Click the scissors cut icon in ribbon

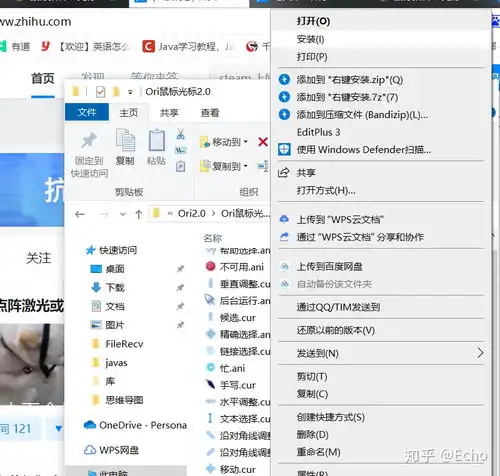click(x=181, y=134)
